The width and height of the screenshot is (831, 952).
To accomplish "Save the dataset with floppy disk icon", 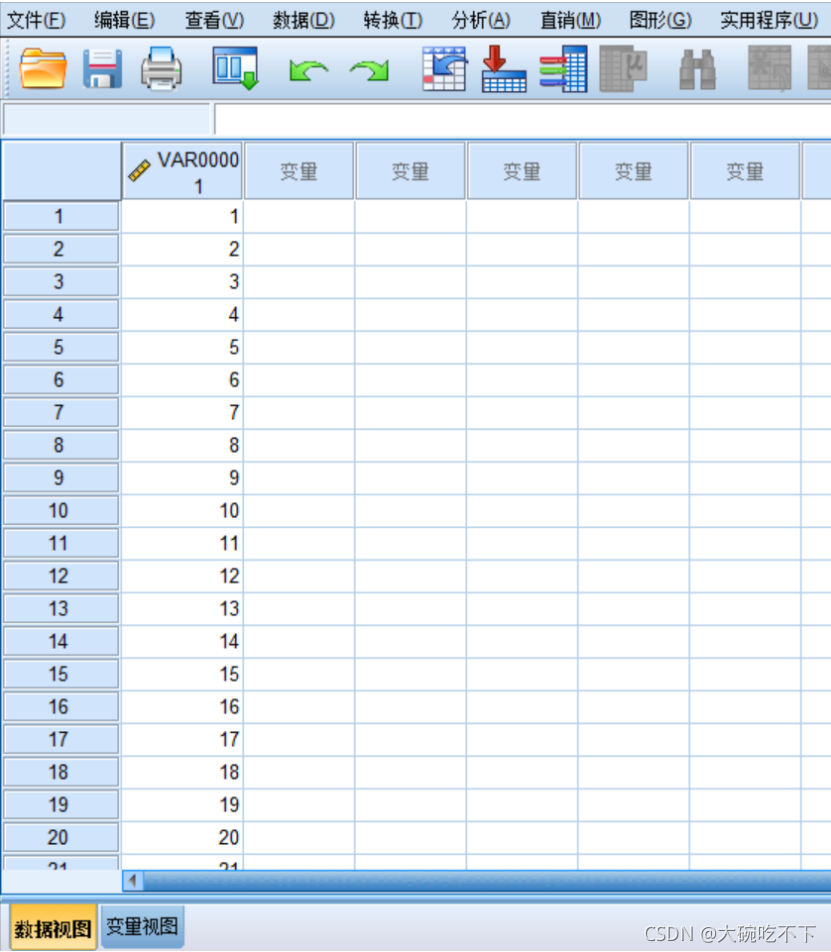I will pyautogui.click(x=102, y=69).
